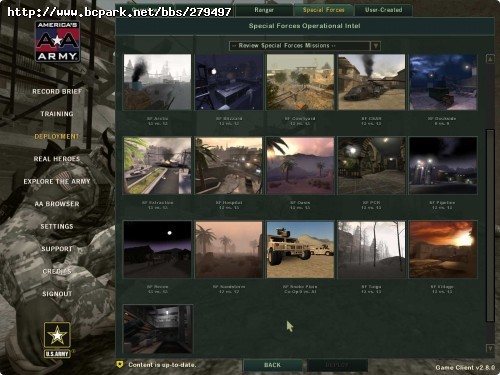
Task: Select the SF PCR map thumbnail
Action: (x=372, y=166)
